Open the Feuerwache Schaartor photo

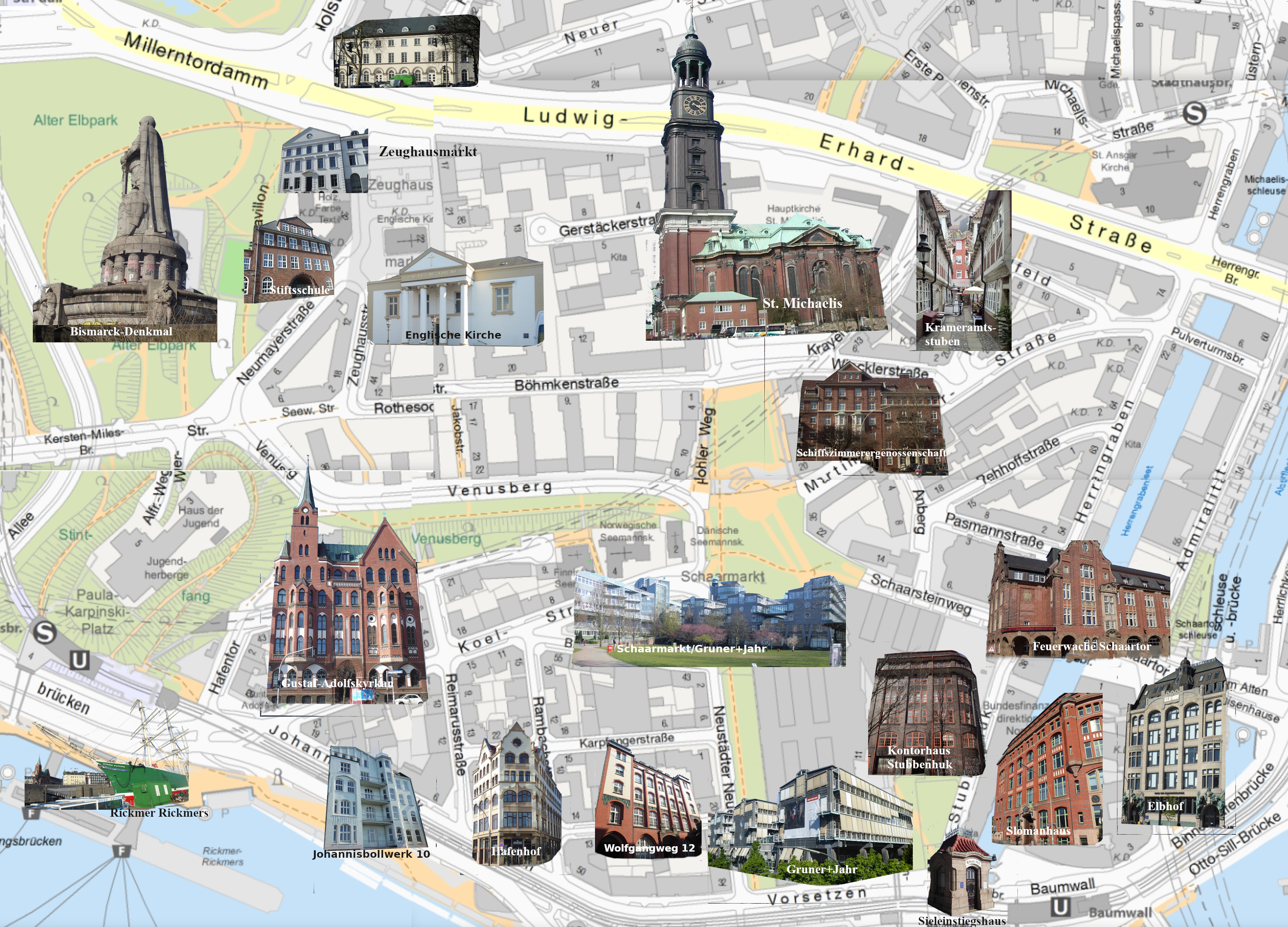(1078, 598)
